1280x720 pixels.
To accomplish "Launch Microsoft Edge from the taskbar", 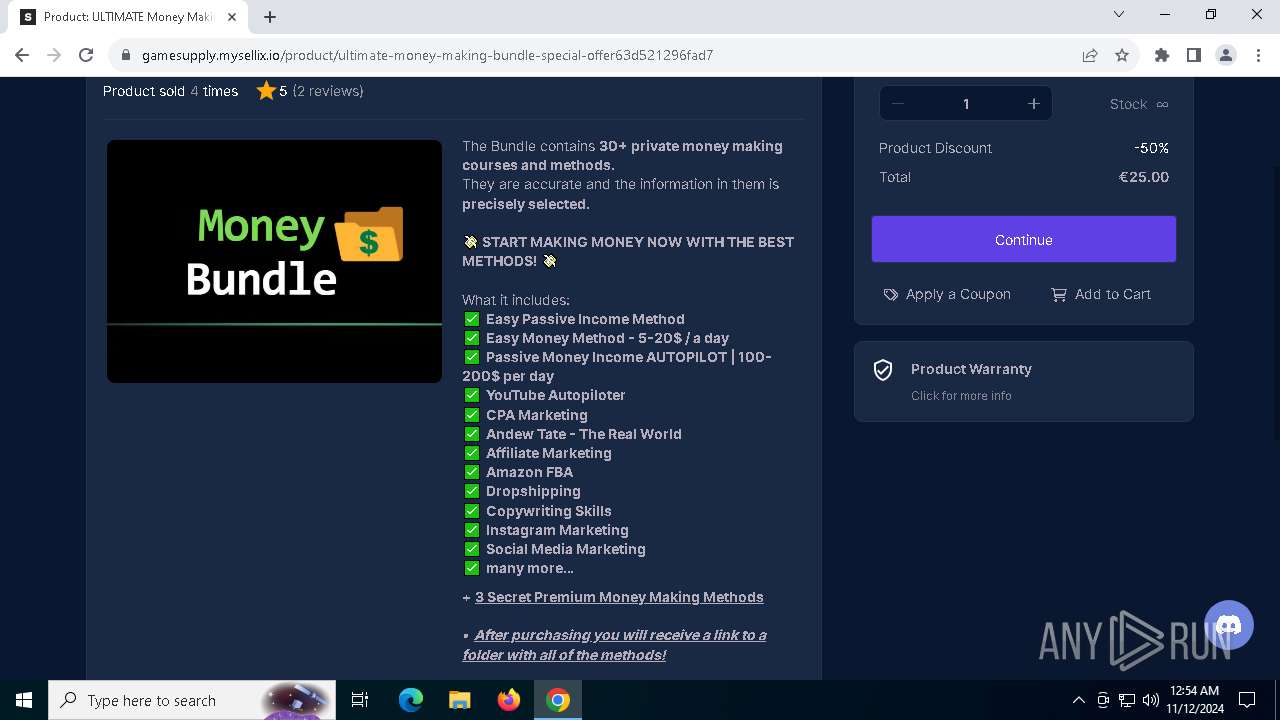I will pos(411,700).
